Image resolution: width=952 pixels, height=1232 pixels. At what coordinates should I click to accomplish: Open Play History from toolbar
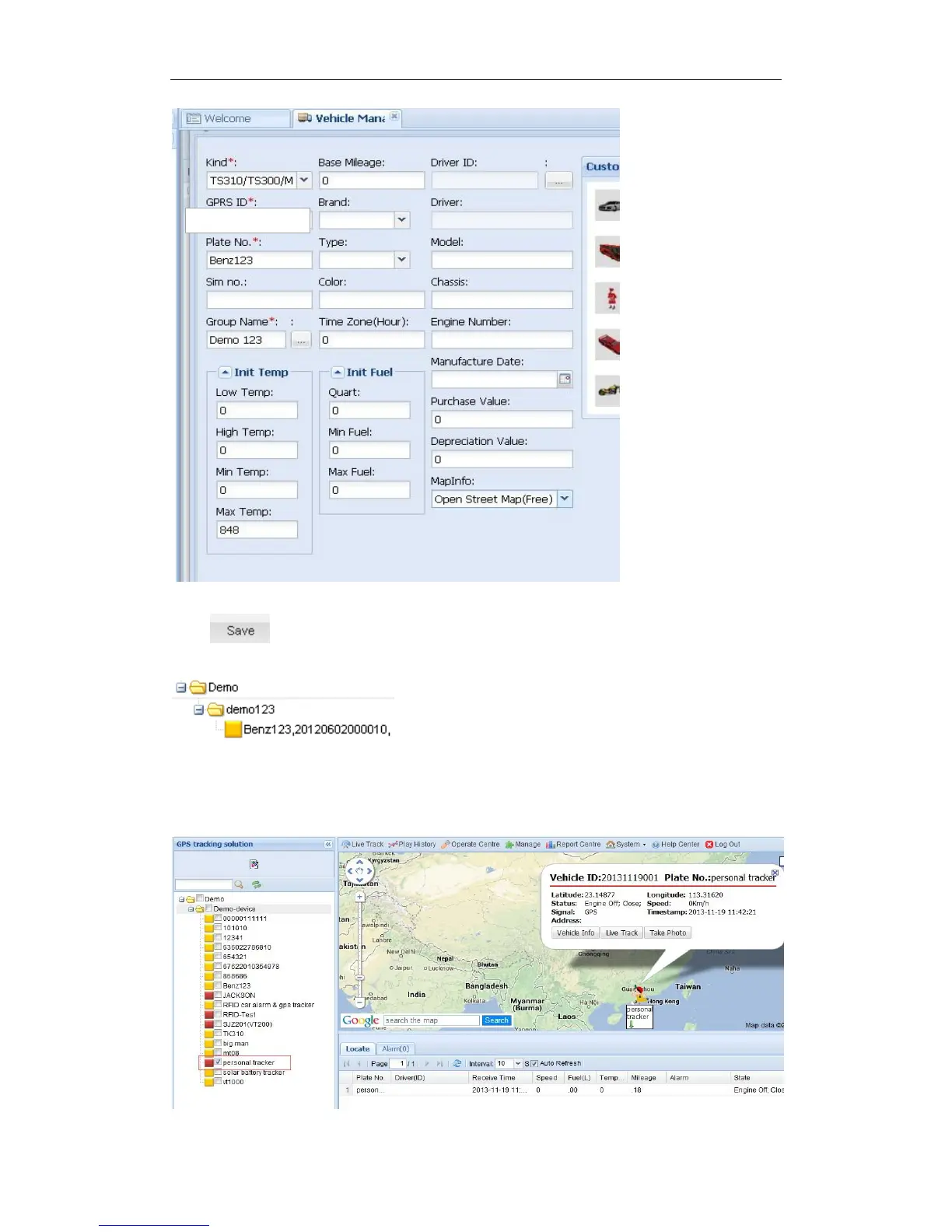tap(411, 844)
